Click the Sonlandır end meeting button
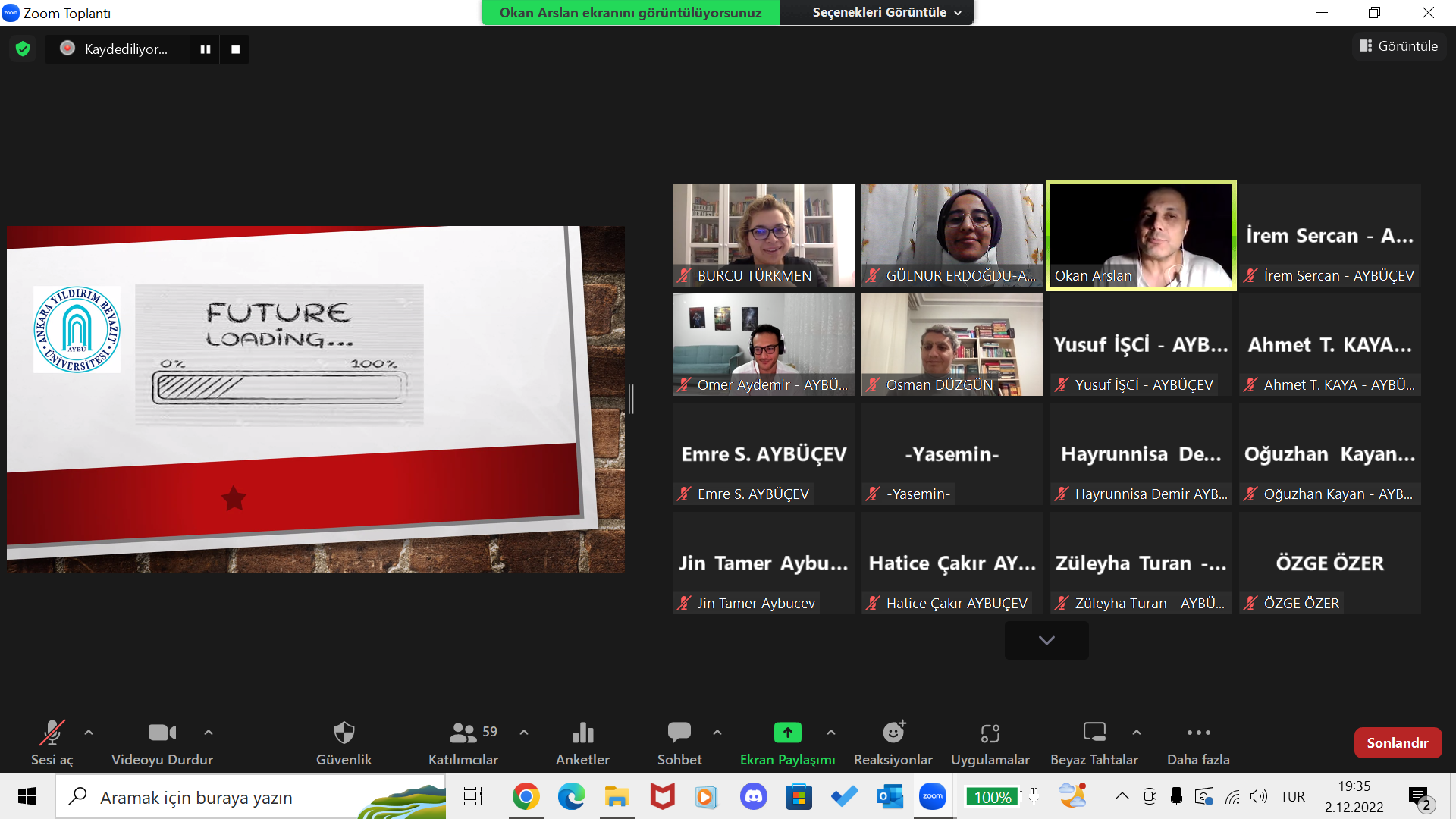 point(1397,743)
